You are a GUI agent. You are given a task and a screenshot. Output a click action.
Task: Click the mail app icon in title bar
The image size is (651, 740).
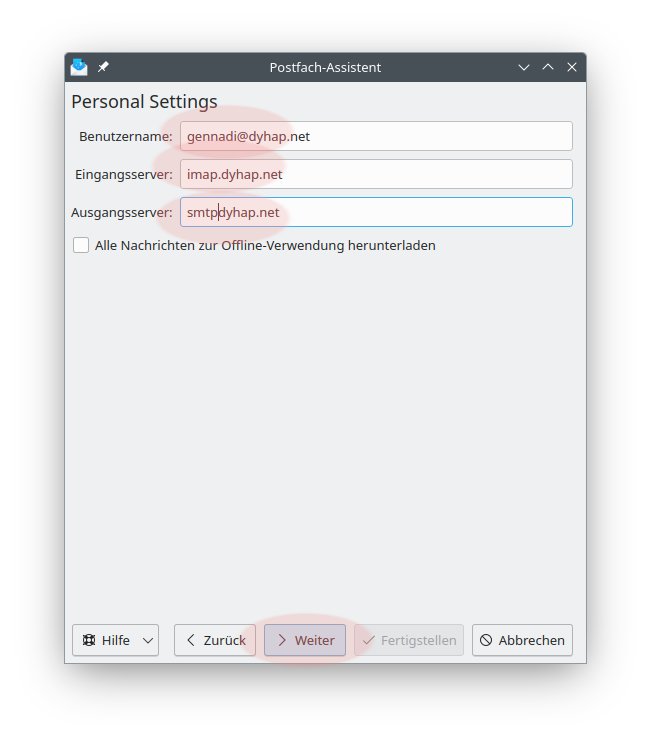tap(79, 67)
